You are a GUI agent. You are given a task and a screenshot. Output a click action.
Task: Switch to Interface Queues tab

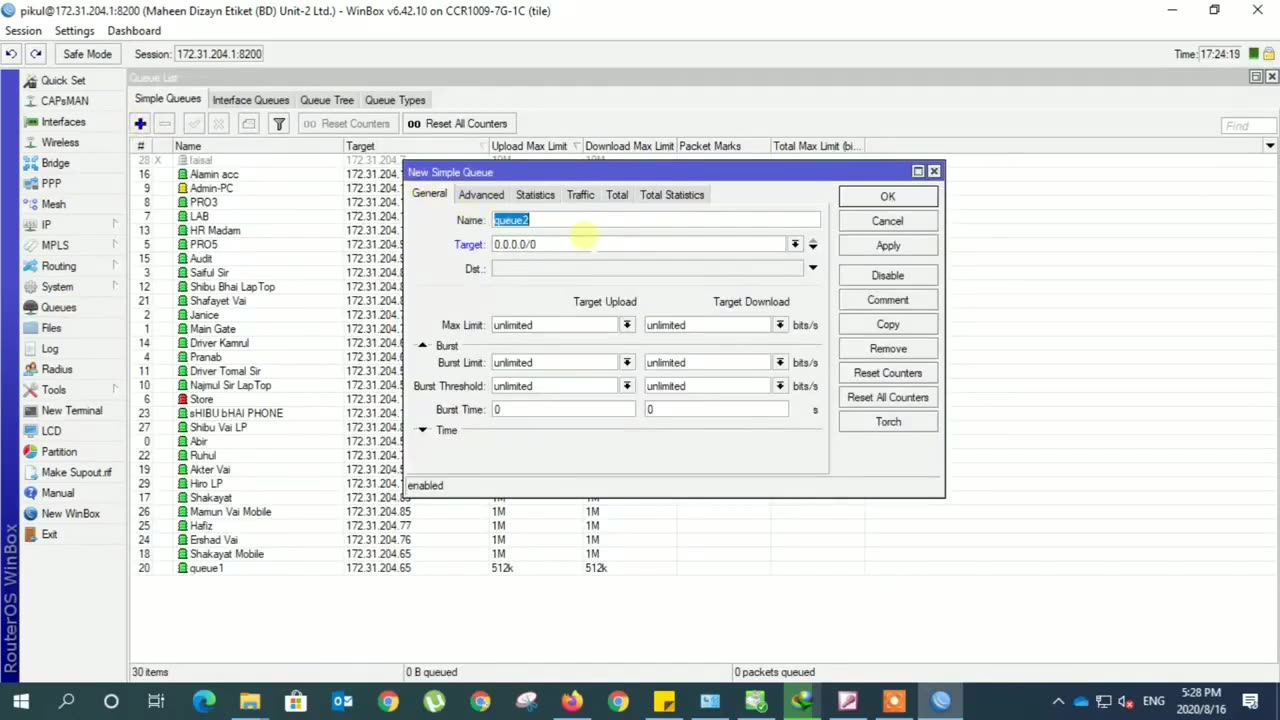pos(250,100)
